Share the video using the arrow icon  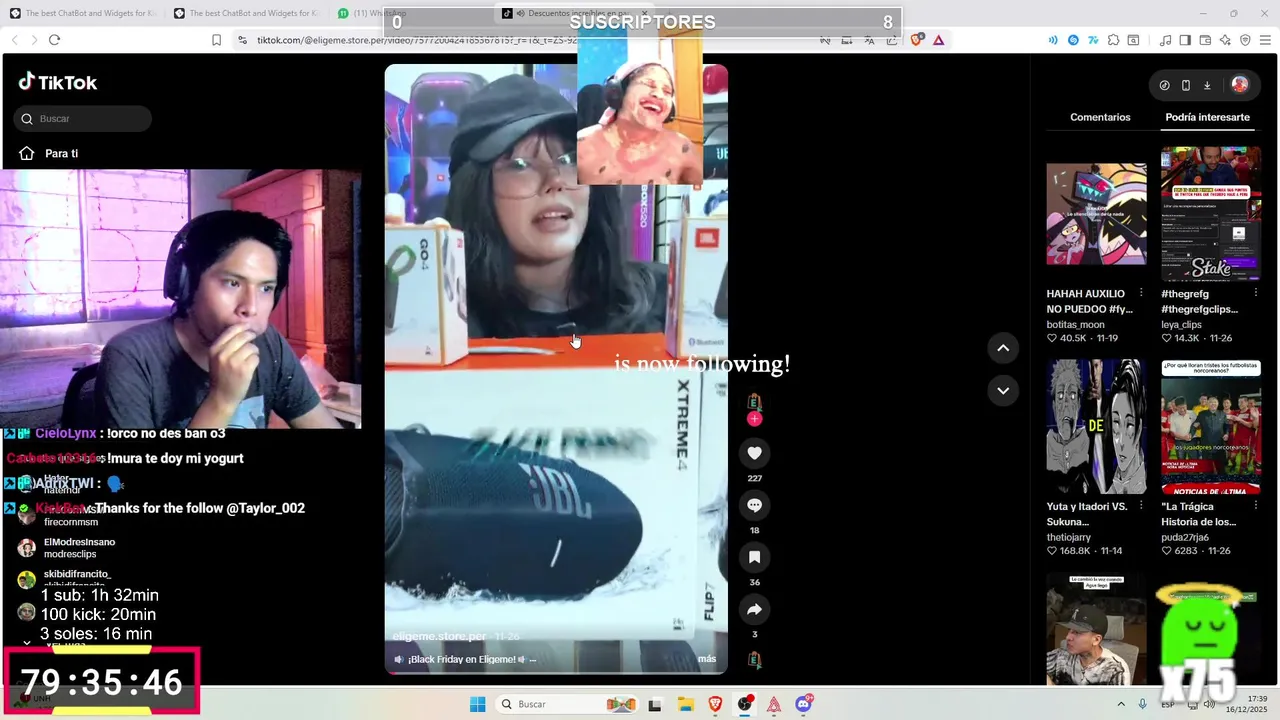tap(754, 609)
